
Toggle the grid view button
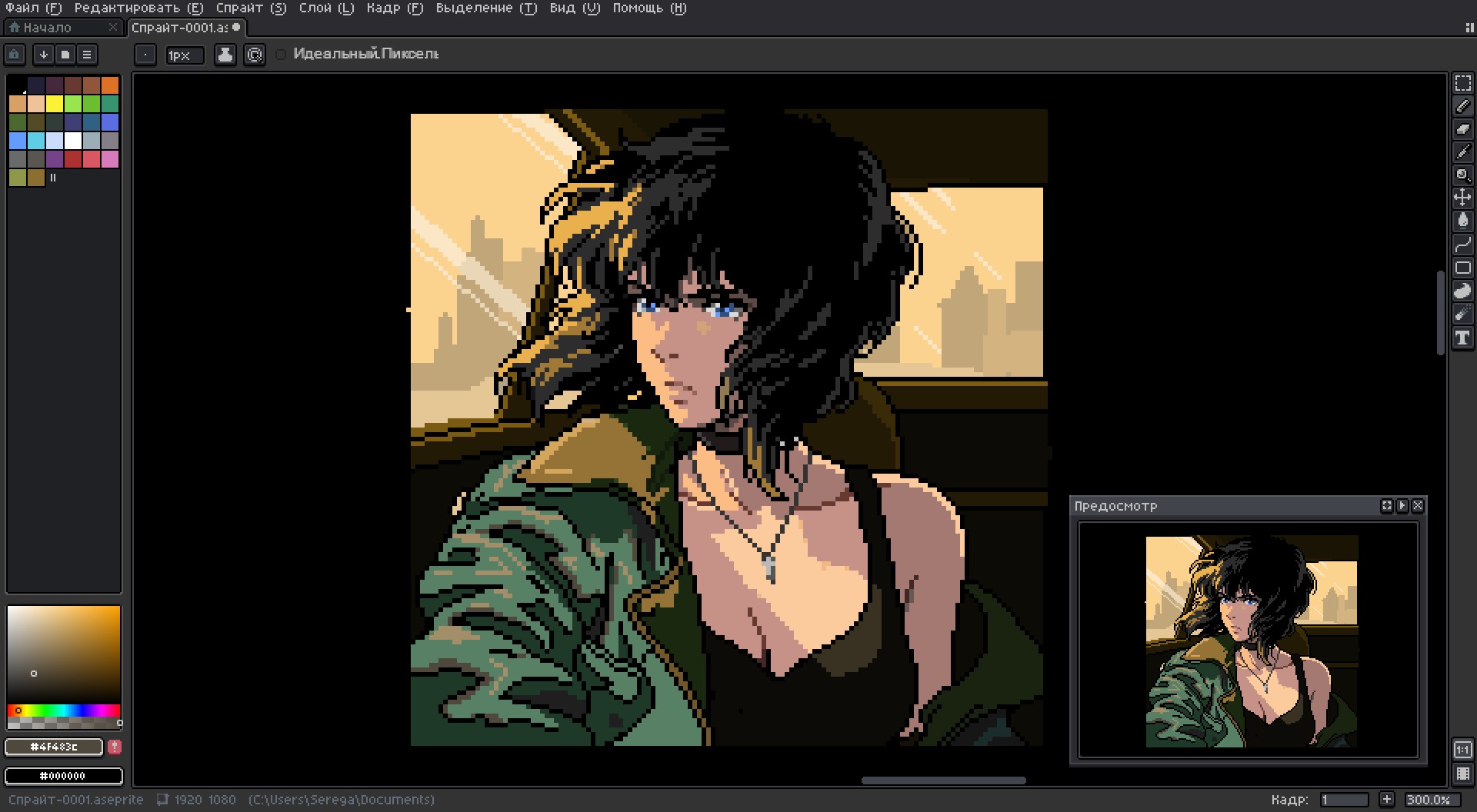(1462, 774)
